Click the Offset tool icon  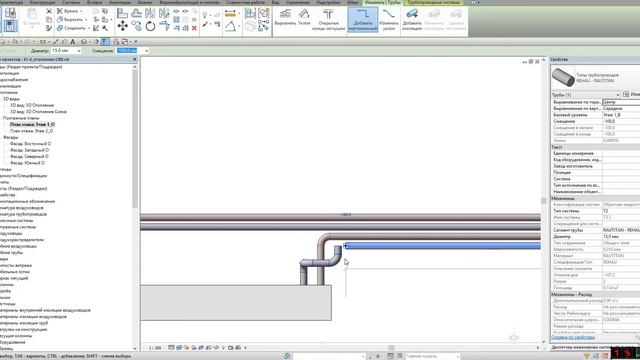click(136, 13)
